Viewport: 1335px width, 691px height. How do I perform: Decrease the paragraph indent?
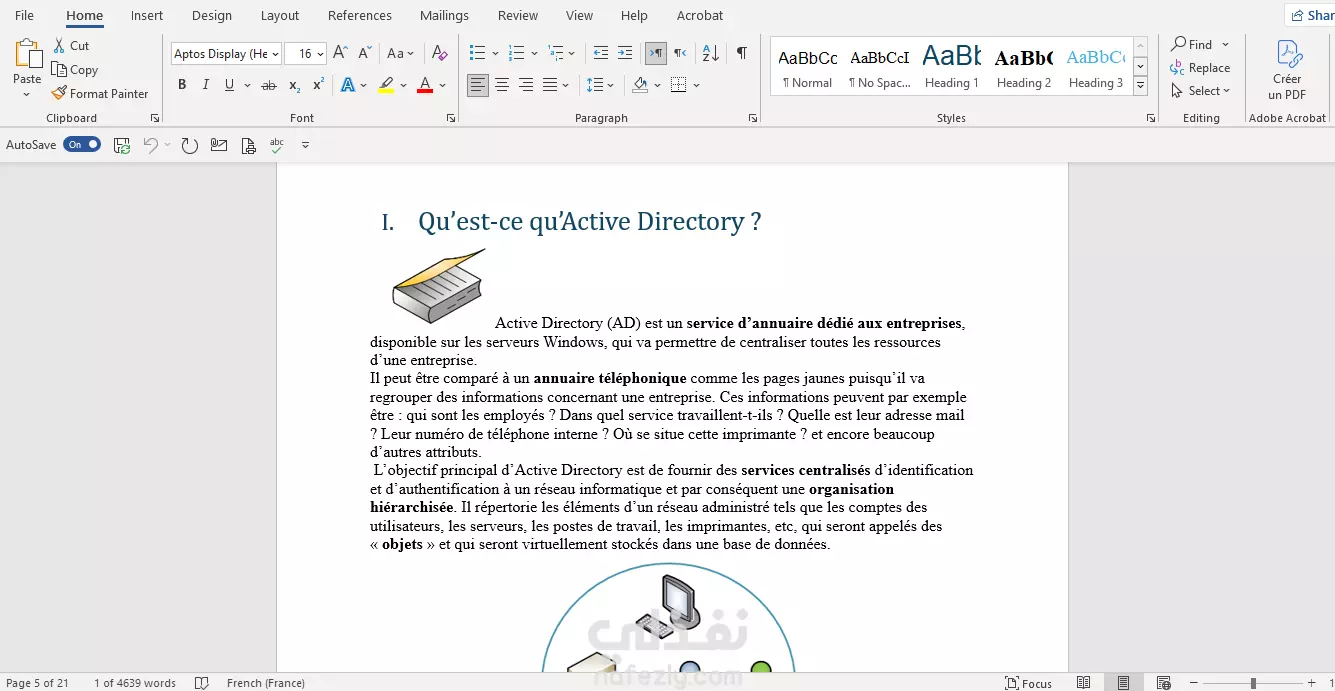pyautogui.click(x=600, y=53)
